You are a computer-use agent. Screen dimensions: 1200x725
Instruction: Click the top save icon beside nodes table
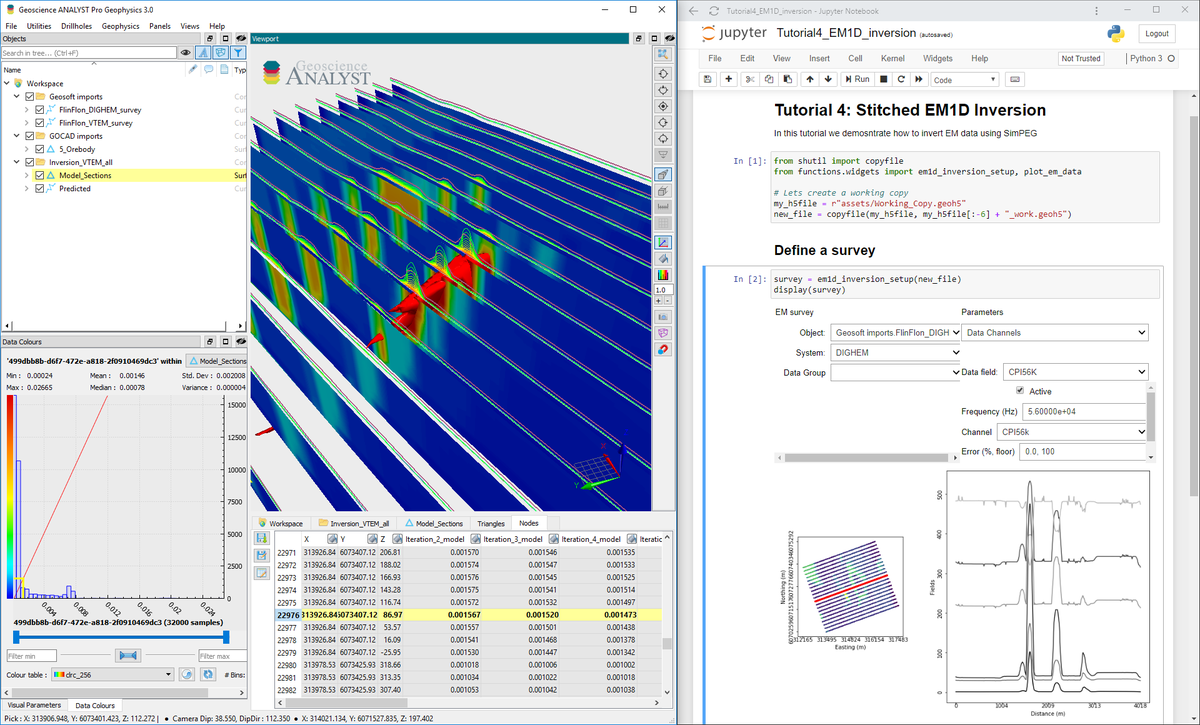tap(262, 538)
